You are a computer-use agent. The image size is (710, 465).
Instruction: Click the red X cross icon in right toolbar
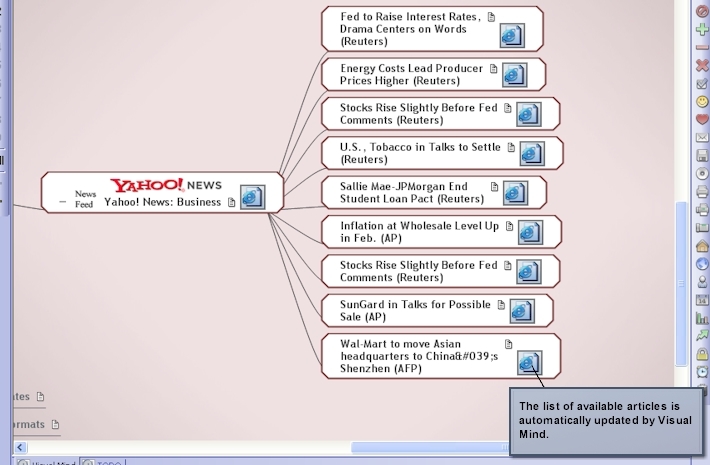(x=702, y=65)
